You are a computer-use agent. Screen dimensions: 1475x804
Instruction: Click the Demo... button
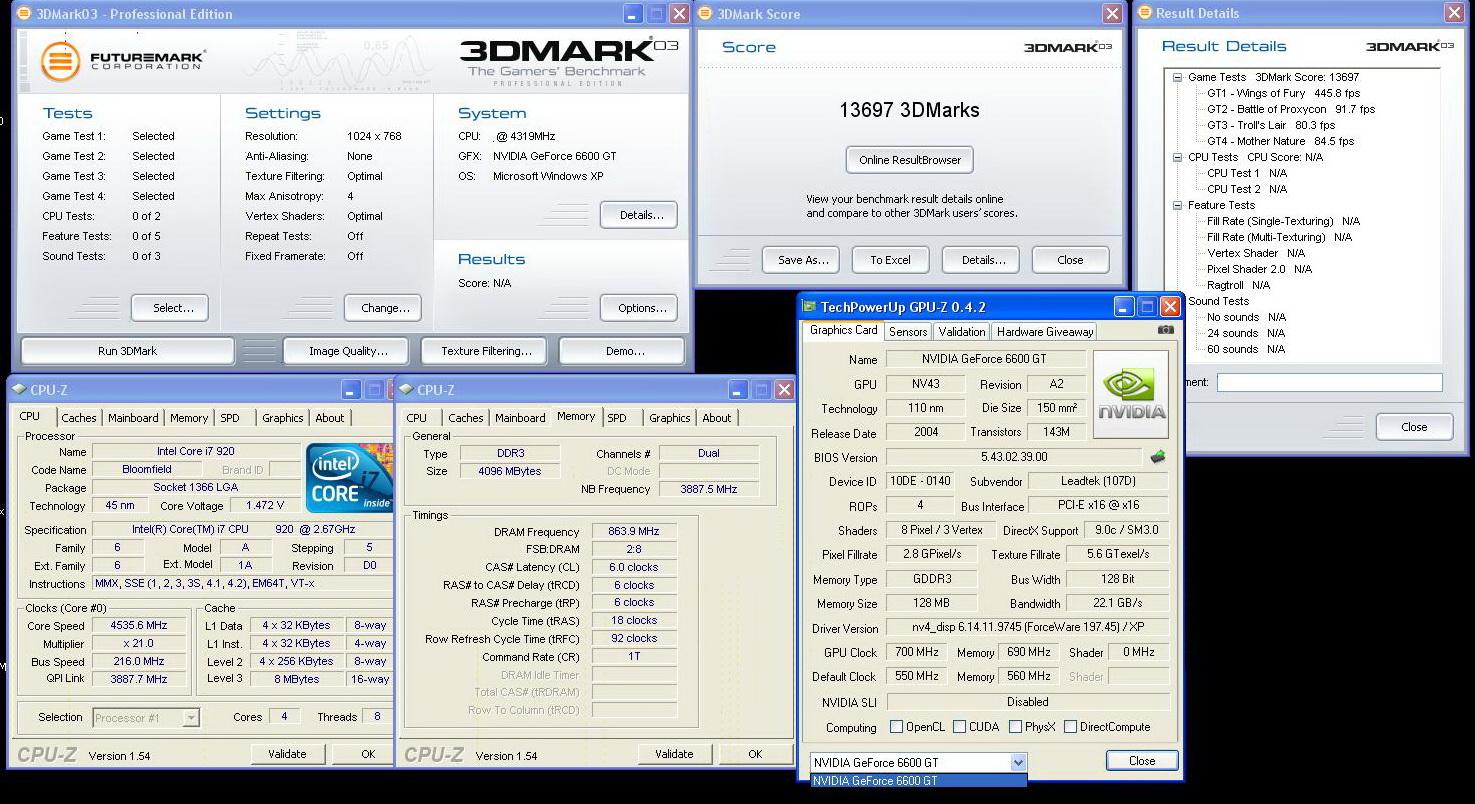tap(624, 351)
